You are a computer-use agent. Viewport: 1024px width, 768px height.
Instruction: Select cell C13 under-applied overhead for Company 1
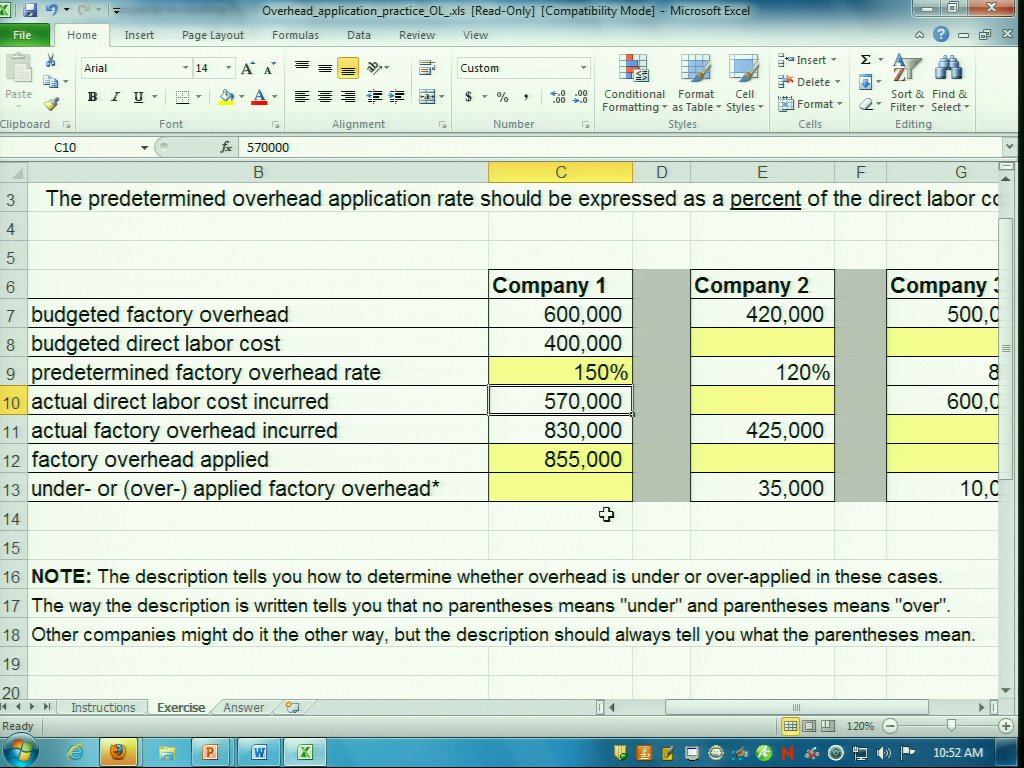click(x=560, y=488)
